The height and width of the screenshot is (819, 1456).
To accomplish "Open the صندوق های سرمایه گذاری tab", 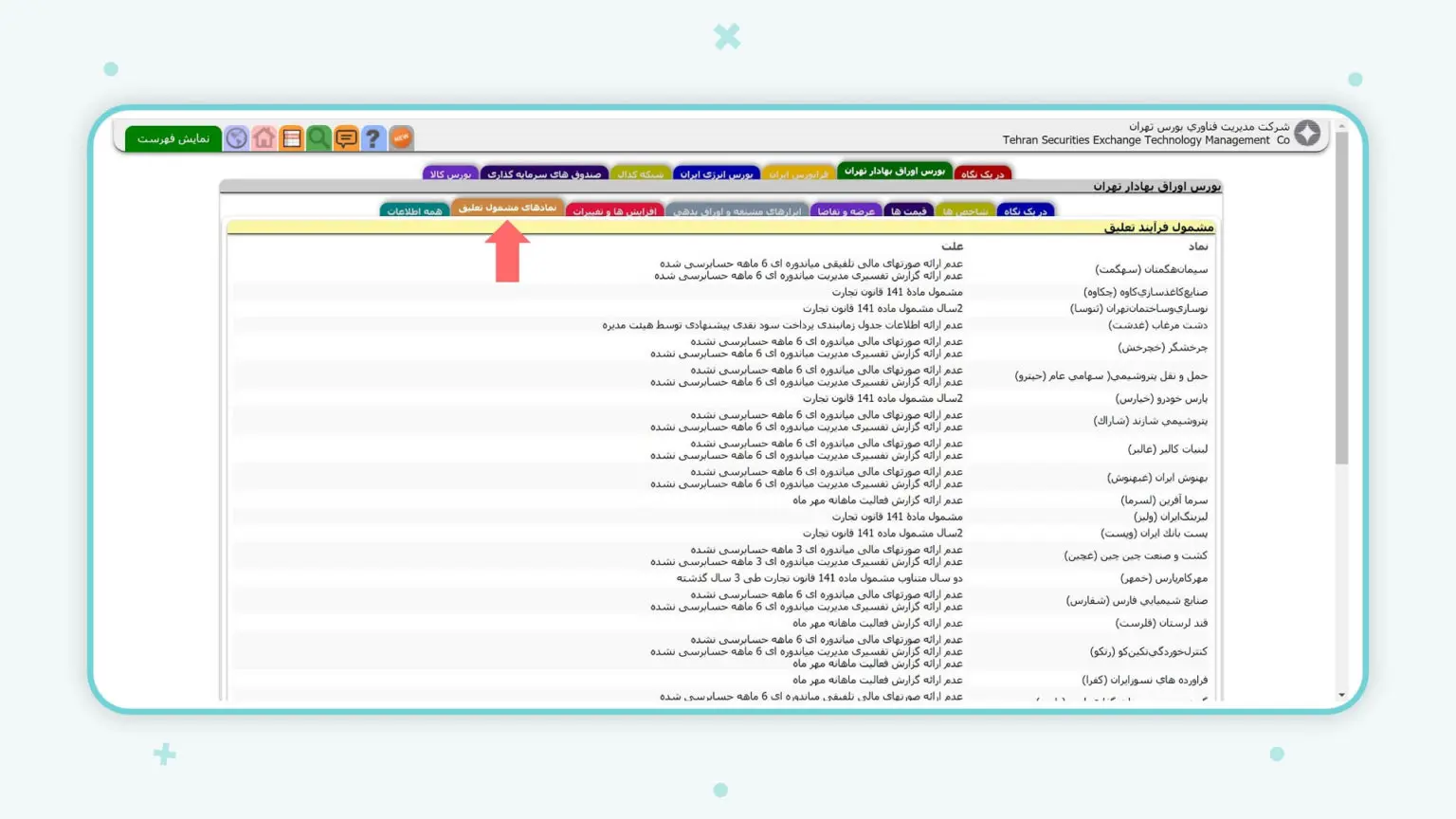I will point(545,173).
